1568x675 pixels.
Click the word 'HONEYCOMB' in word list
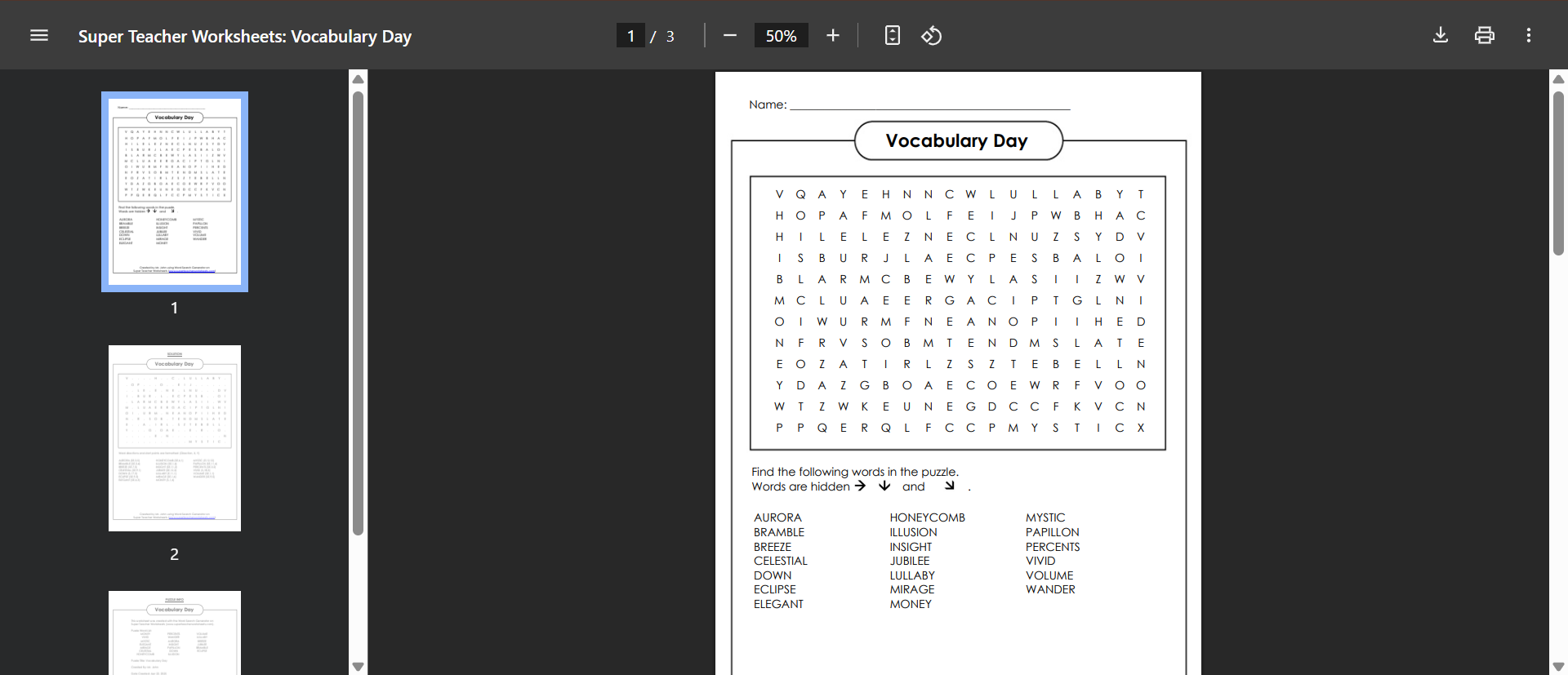(x=928, y=517)
